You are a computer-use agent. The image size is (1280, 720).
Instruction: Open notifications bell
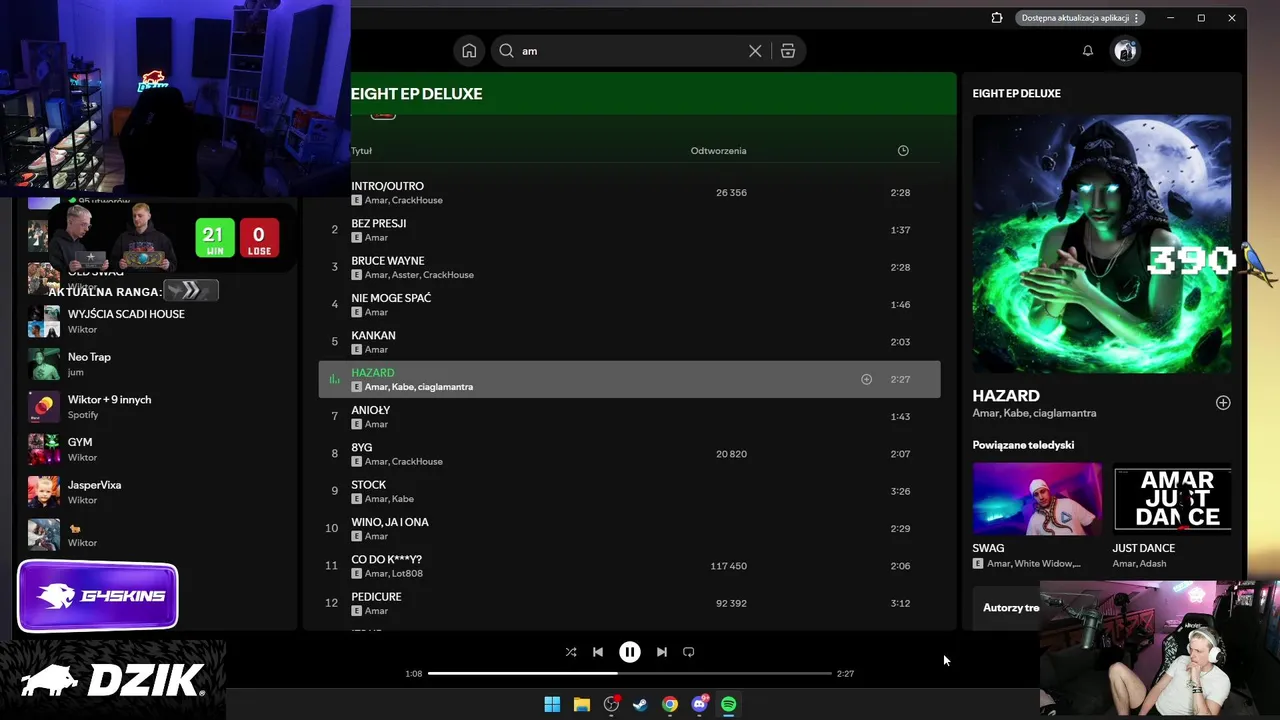[1088, 51]
